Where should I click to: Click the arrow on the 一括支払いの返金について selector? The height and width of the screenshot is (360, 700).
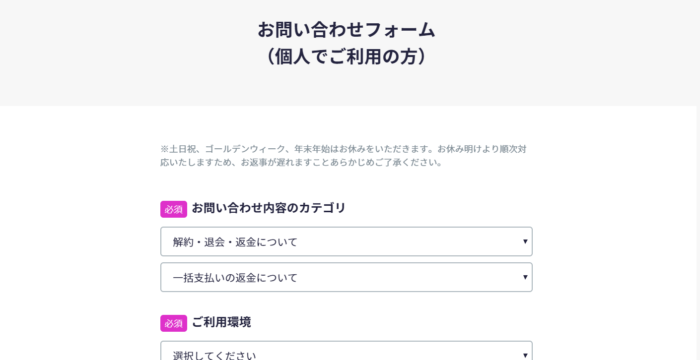pyautogui.click(x=525, y=277)
